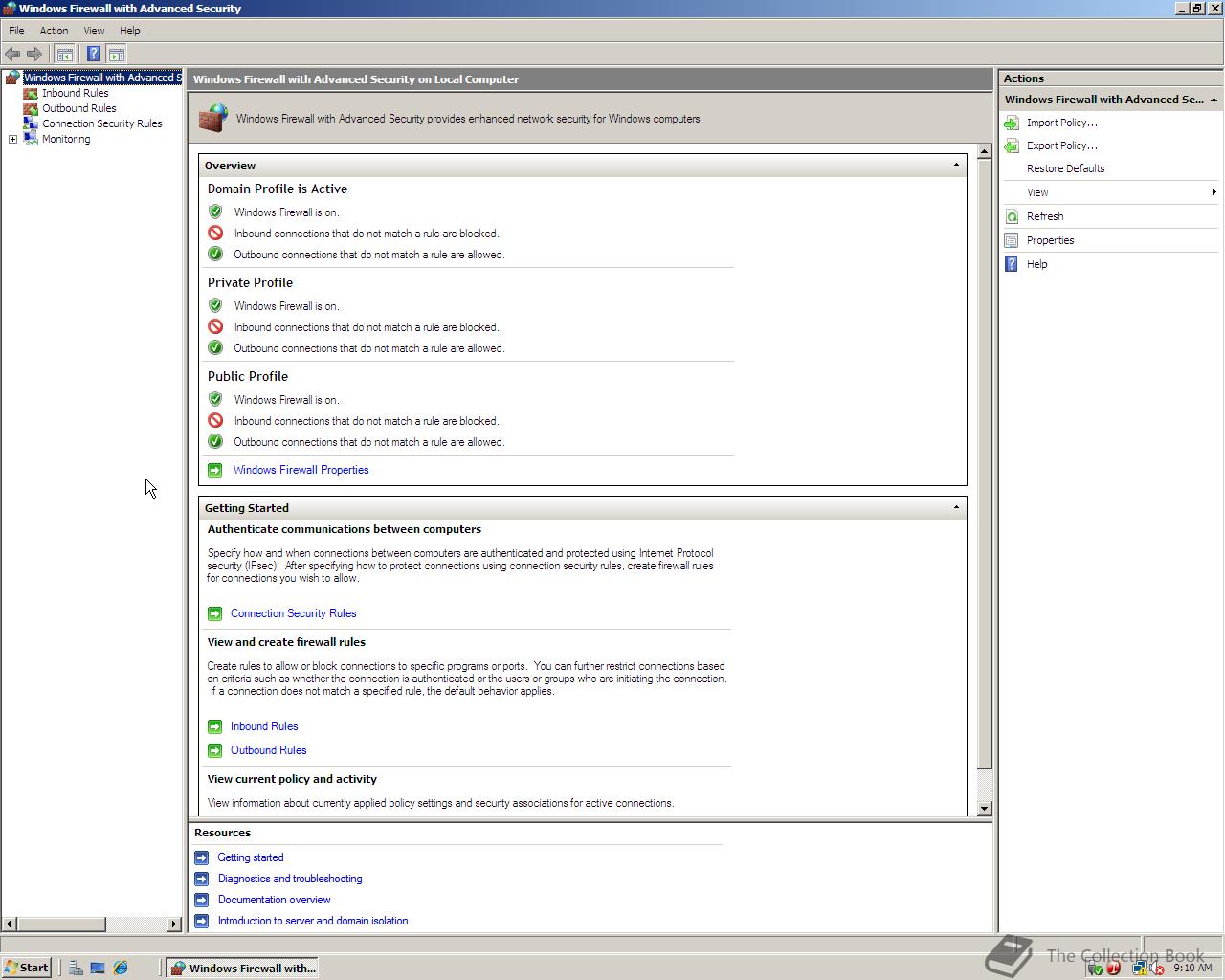This screenshot has height=980, width=1225.
Task: Click the vertical scrollbar thumb in the details pane
Action: tap(984, 464)
